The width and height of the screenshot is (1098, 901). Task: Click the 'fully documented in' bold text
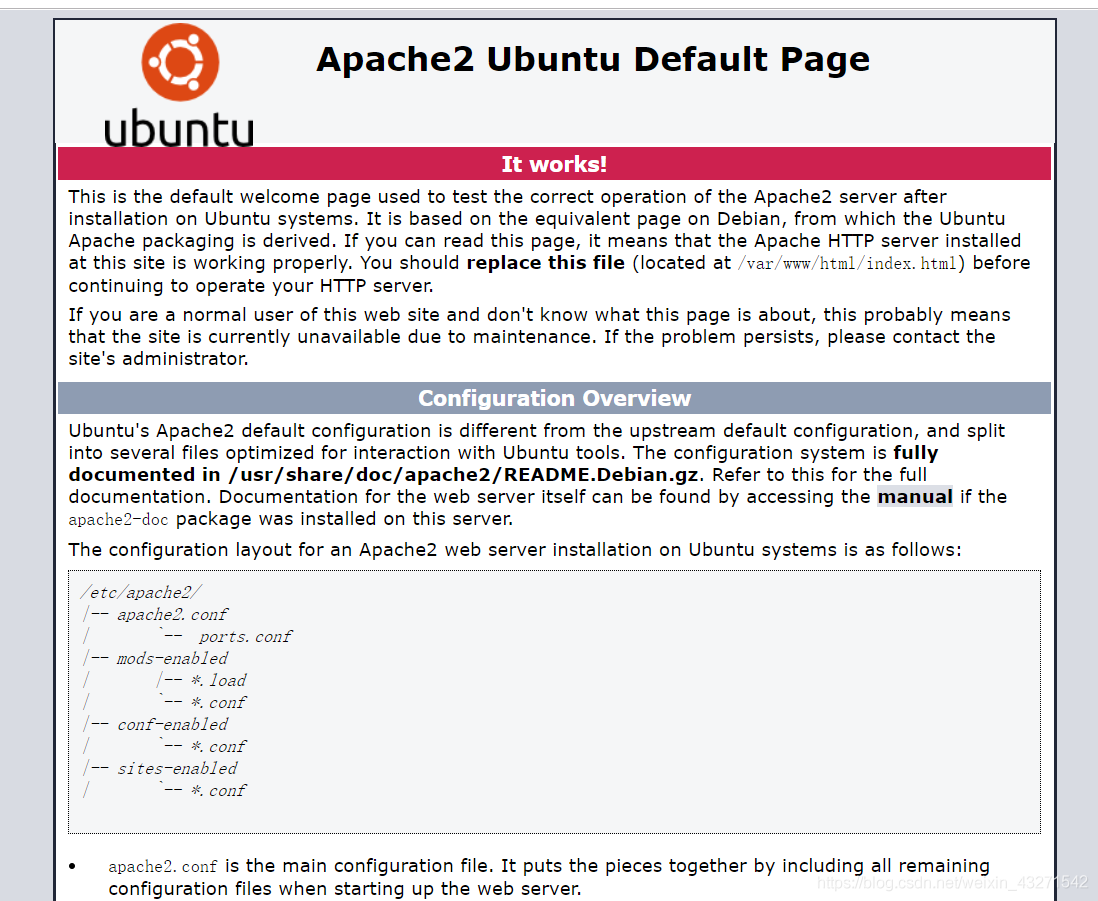pos(503,463)
